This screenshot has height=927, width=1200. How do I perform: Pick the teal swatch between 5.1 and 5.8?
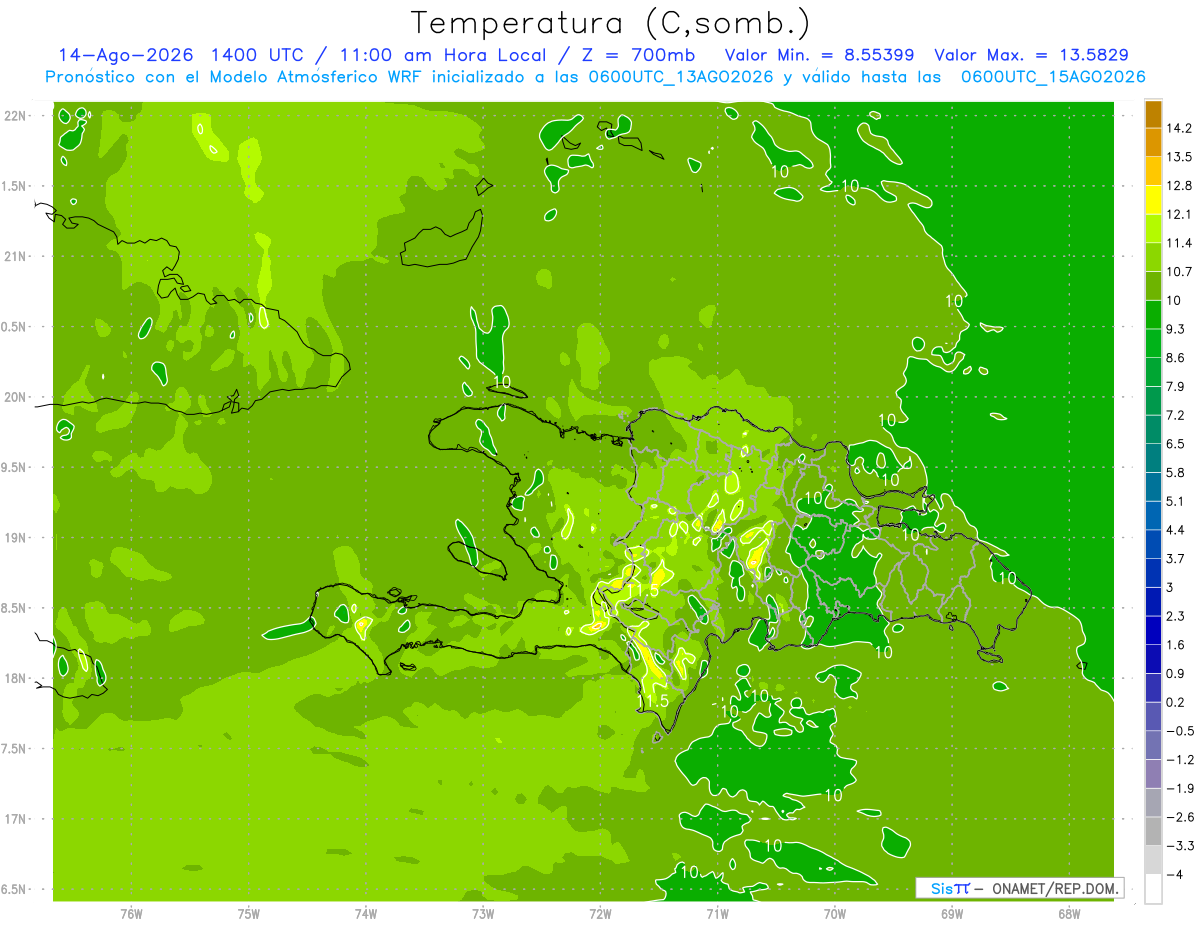[x=1153, y=488]
